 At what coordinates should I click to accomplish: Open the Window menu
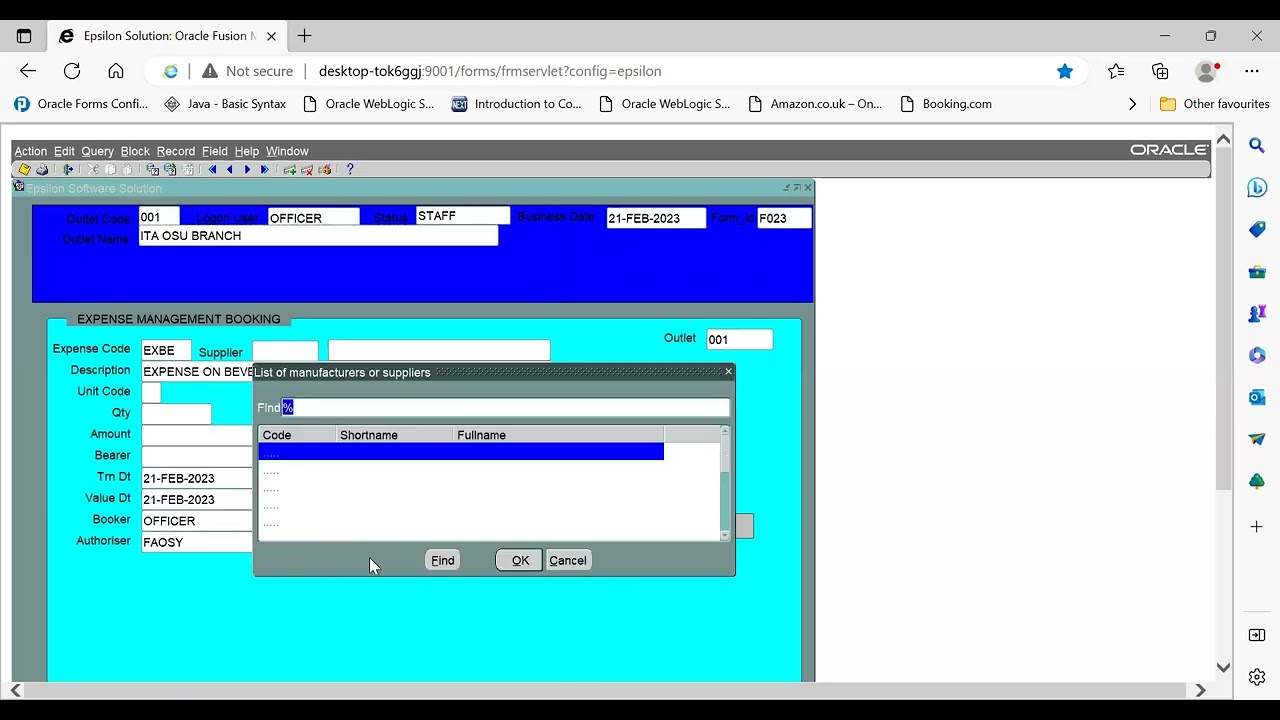pyautogui.click(x=287, y=151)
